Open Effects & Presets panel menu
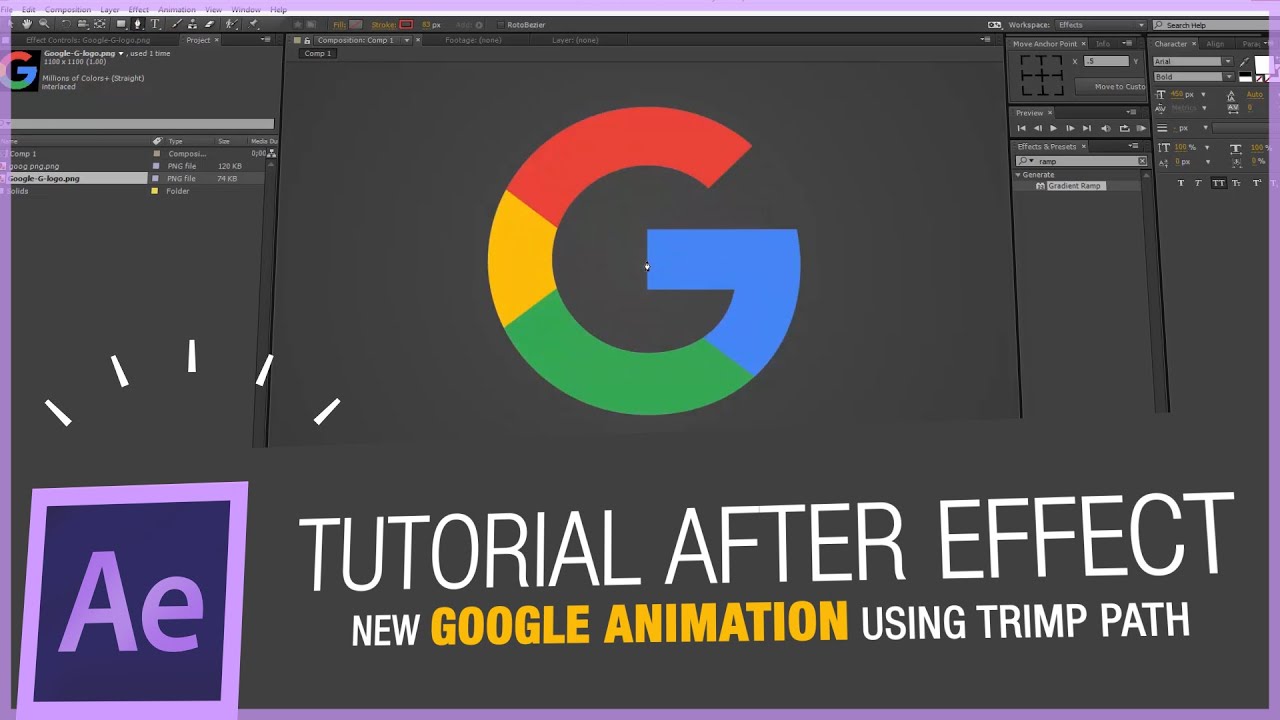This screenshot has height=720, width=1280. (x=1133, y=146)
